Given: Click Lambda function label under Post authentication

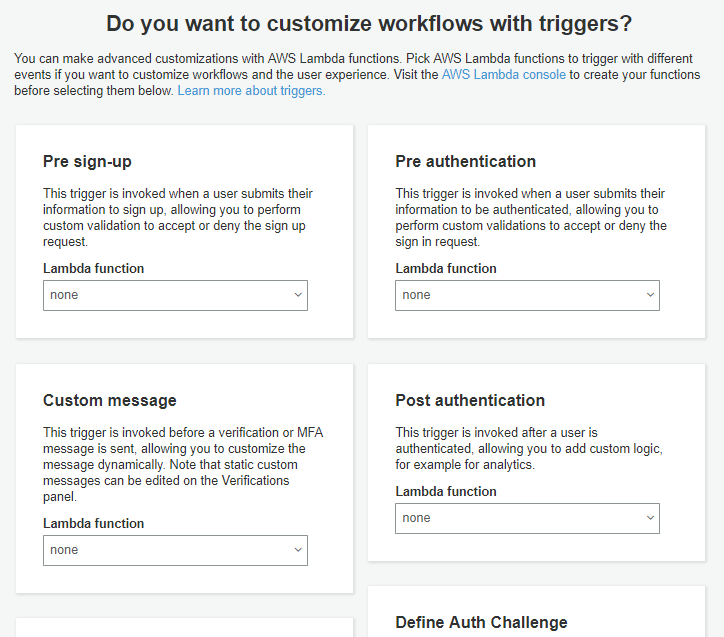Looking at the screenshot, I should pos(445,492).
